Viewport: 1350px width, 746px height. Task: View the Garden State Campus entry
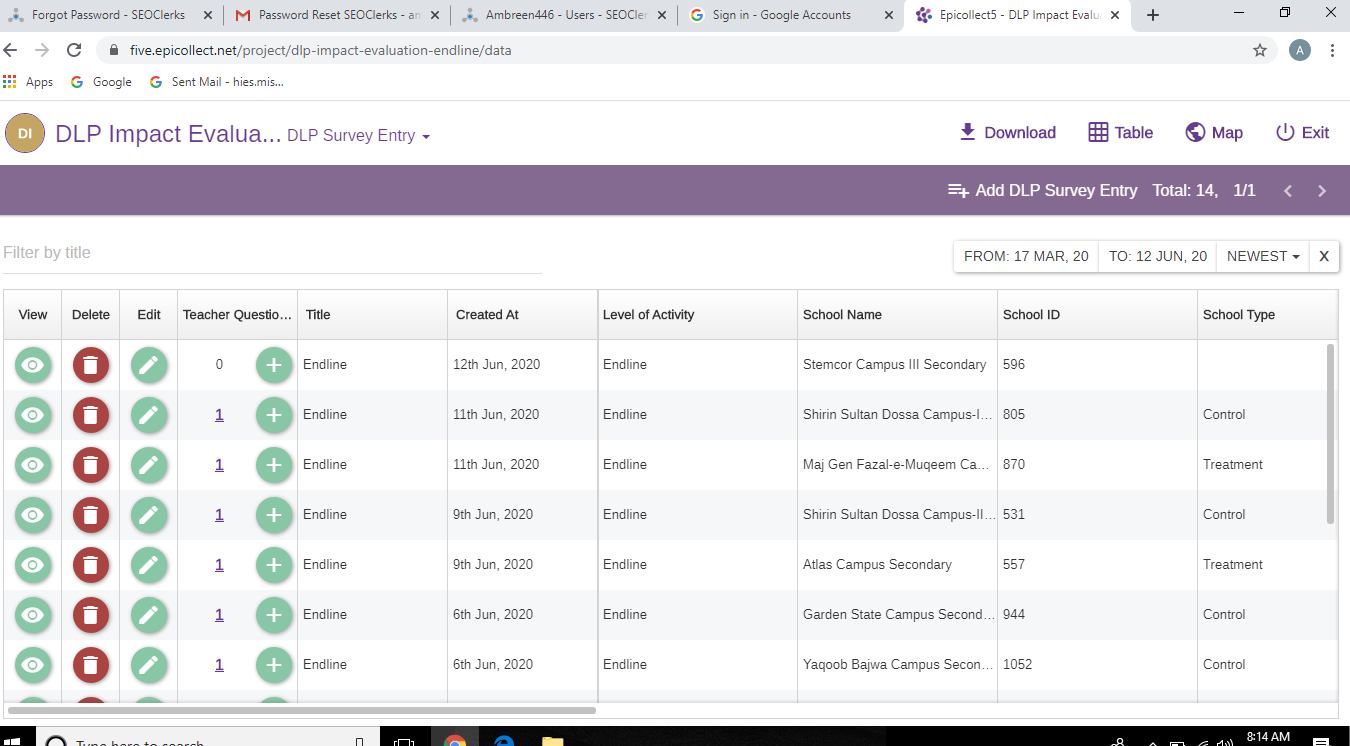[x=33, y=615]
